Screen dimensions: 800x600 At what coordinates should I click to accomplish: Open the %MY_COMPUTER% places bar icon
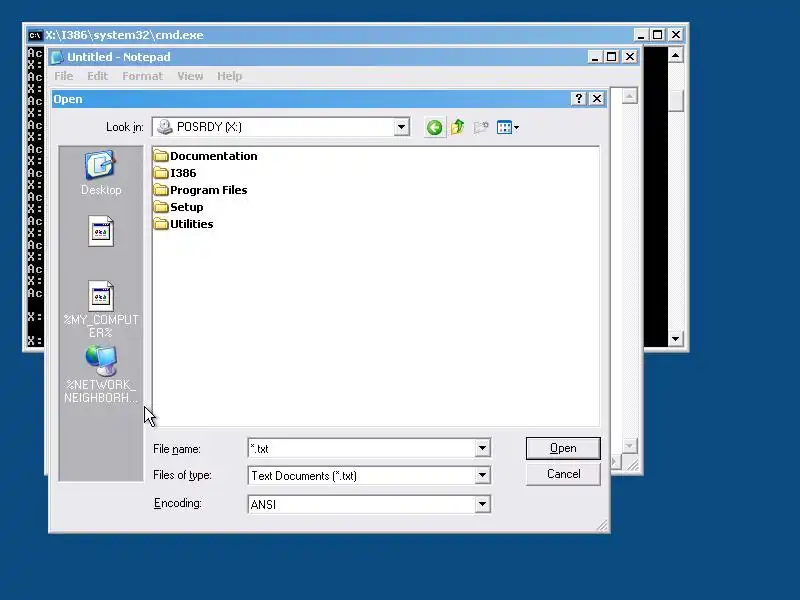[x=101, y=309]
